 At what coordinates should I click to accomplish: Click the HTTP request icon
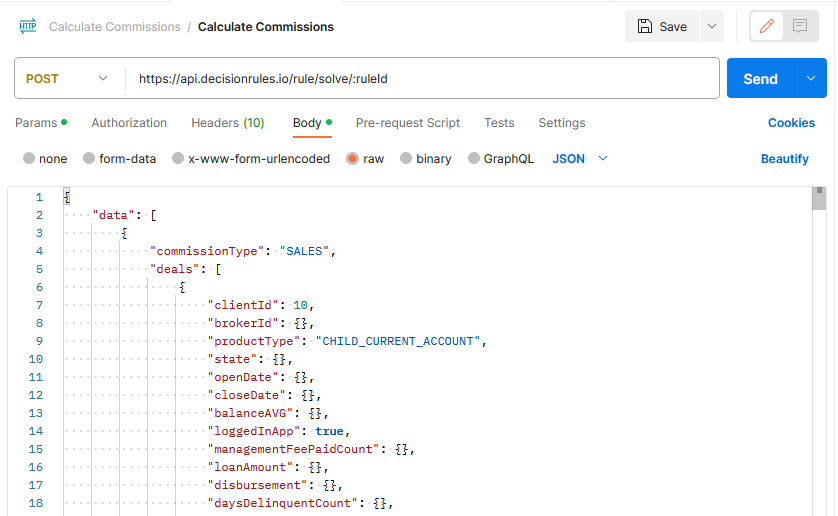pos(28,26)
